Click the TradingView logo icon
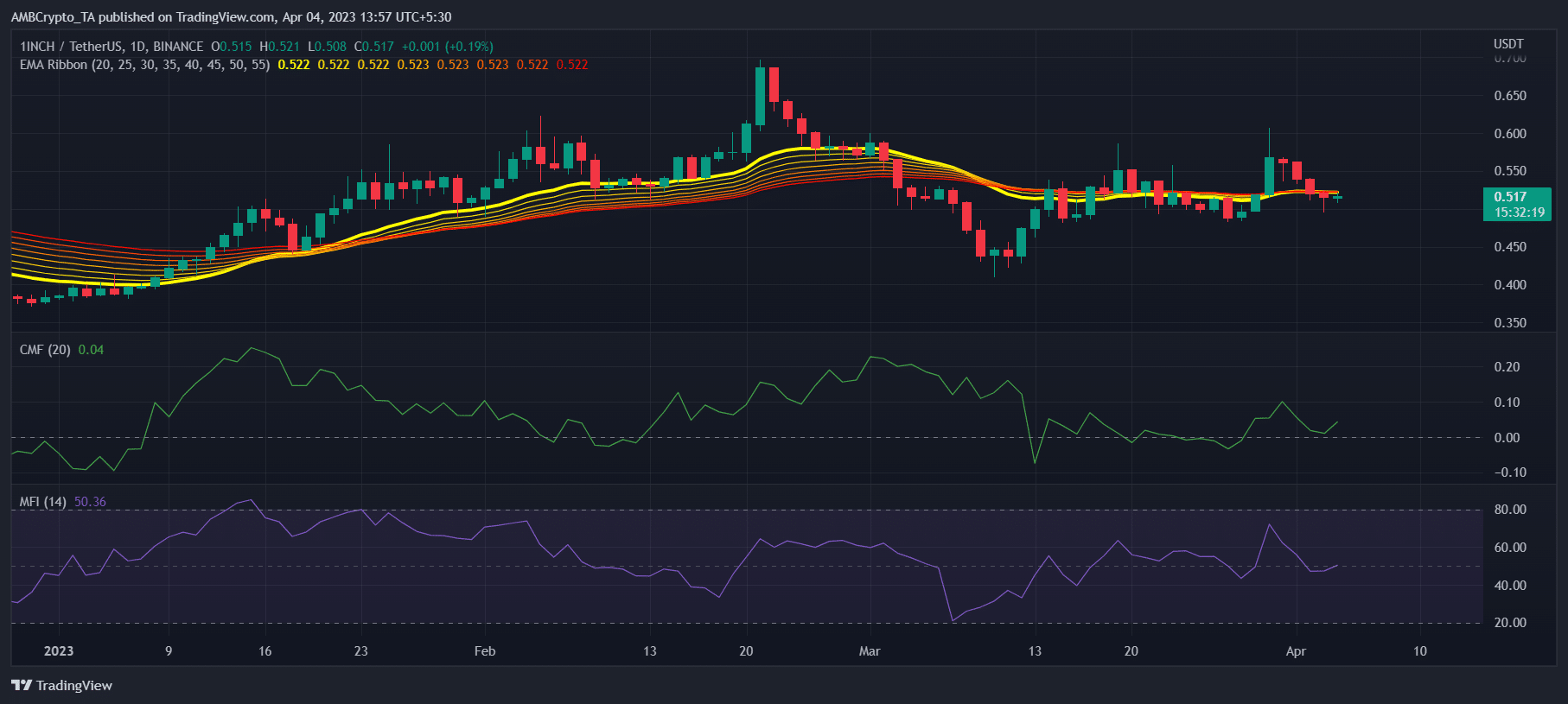The width and height of the screenshot is (1568, 704). [22, 685]
